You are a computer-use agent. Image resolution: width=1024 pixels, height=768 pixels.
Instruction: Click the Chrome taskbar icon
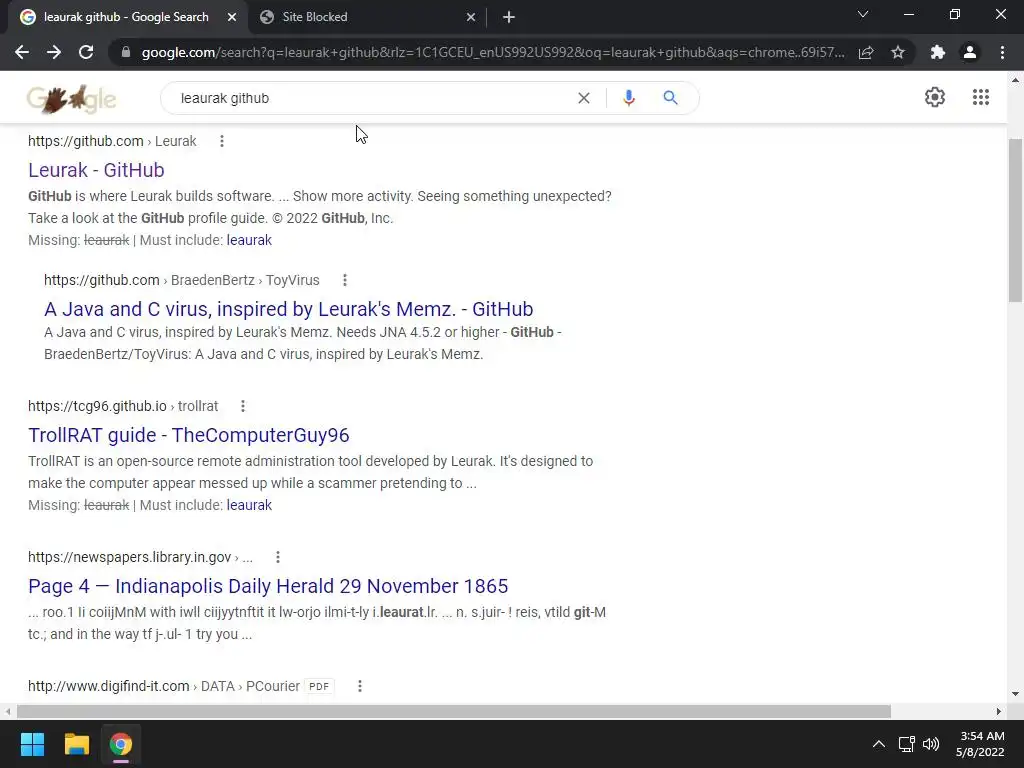point(121,744)
